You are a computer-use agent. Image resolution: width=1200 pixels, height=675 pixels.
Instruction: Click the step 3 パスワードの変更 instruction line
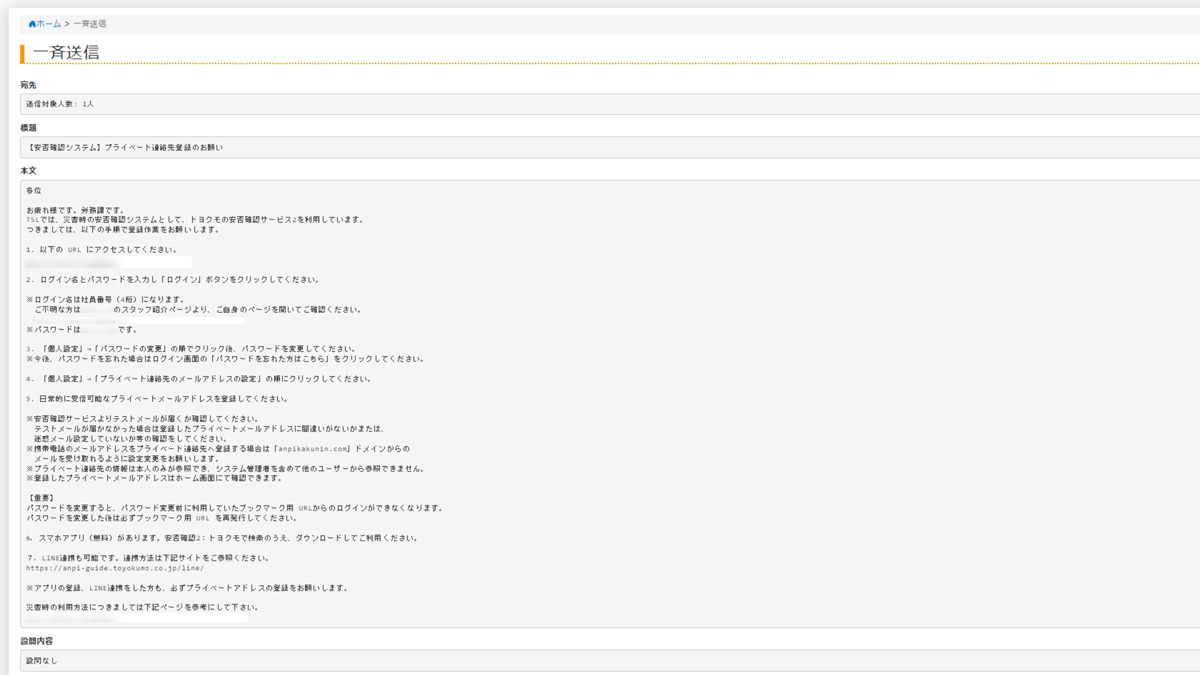coord(191,349)
